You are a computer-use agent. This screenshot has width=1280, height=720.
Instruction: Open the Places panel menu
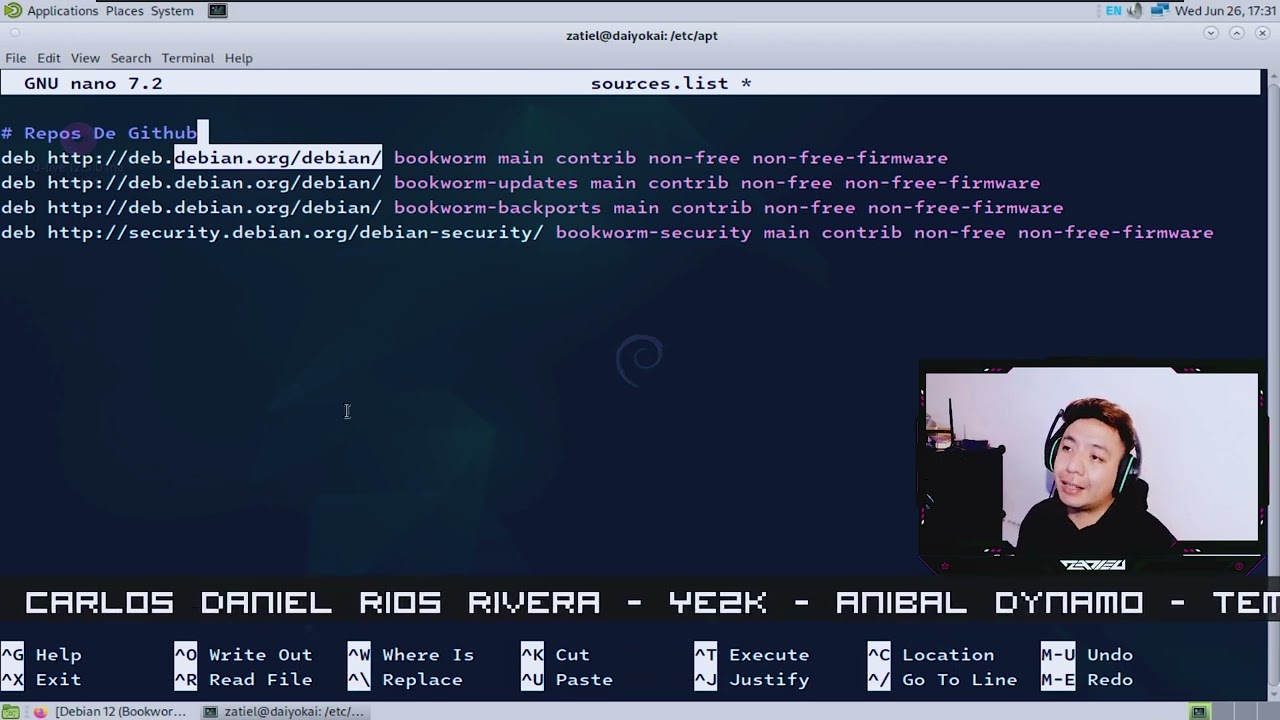click(125, 11)
